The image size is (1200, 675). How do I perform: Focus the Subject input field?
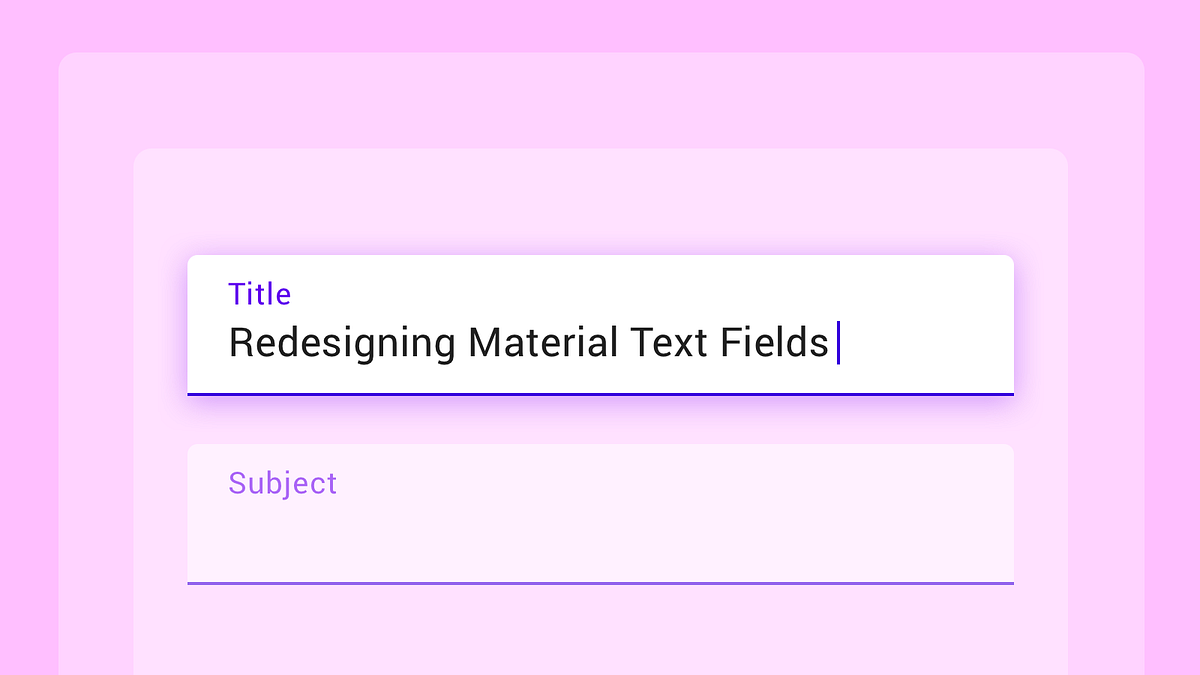tap(600, 510)
